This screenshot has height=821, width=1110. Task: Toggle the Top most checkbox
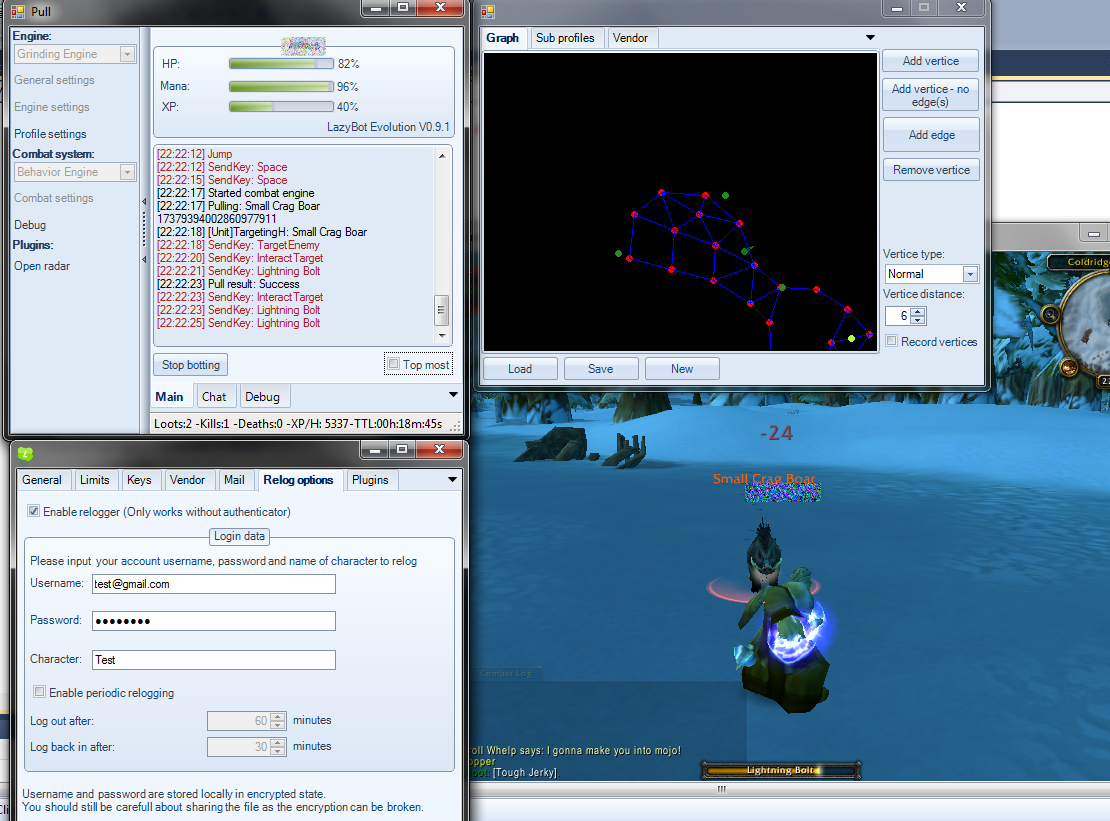pos(394,365)
